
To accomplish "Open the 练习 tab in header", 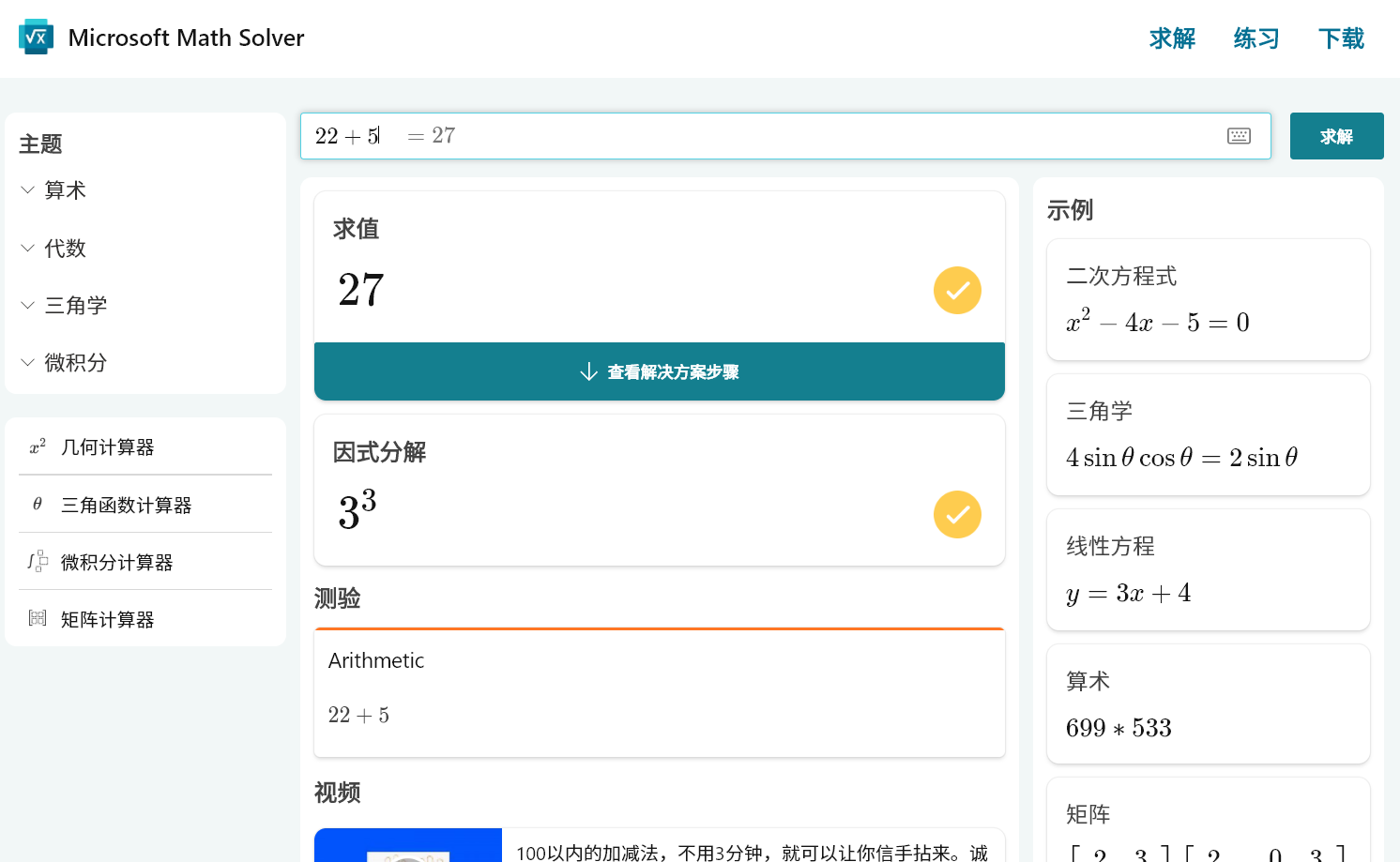I will [1256, 38].
